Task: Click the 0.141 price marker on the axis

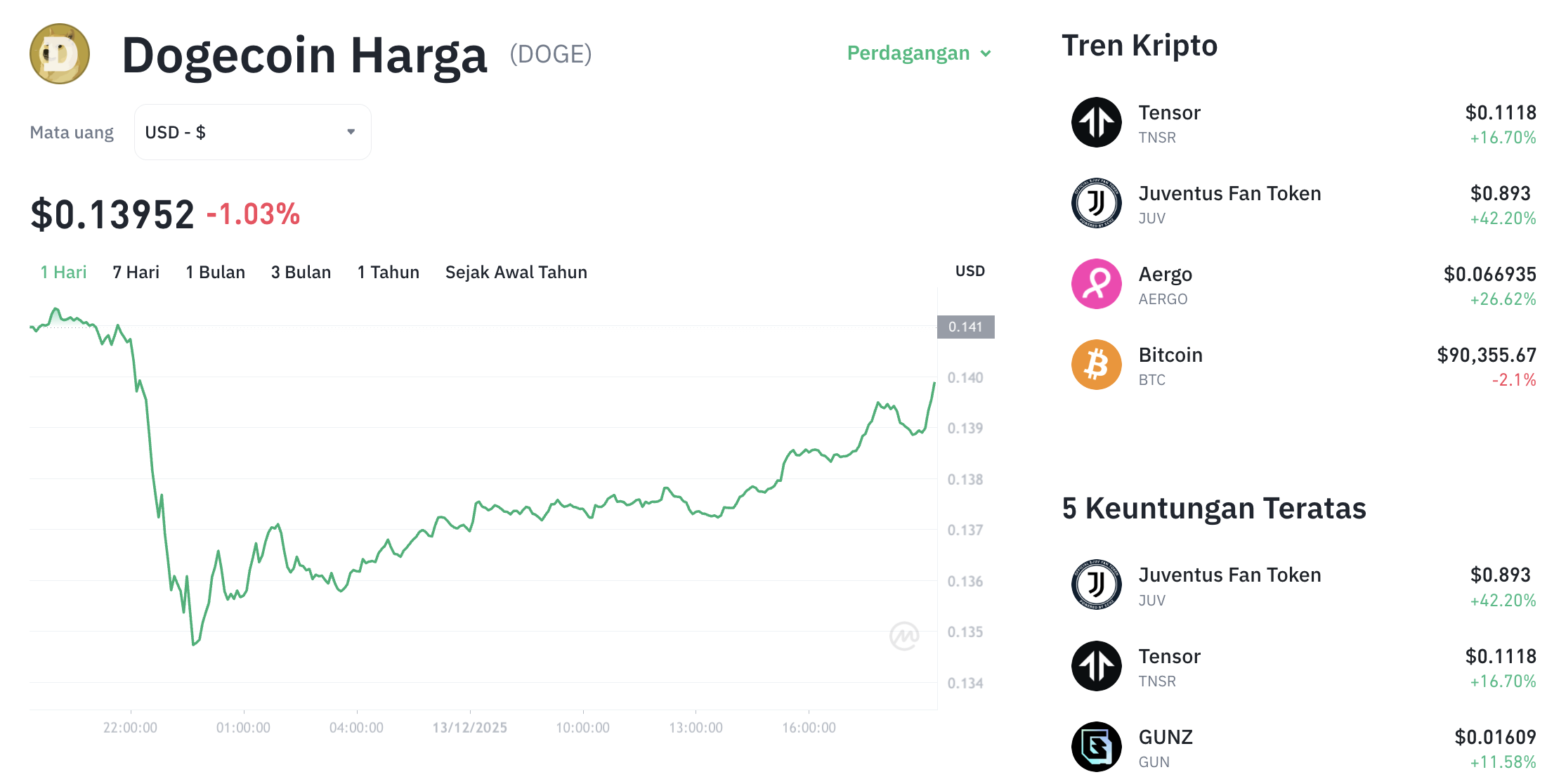Action: 965,327
